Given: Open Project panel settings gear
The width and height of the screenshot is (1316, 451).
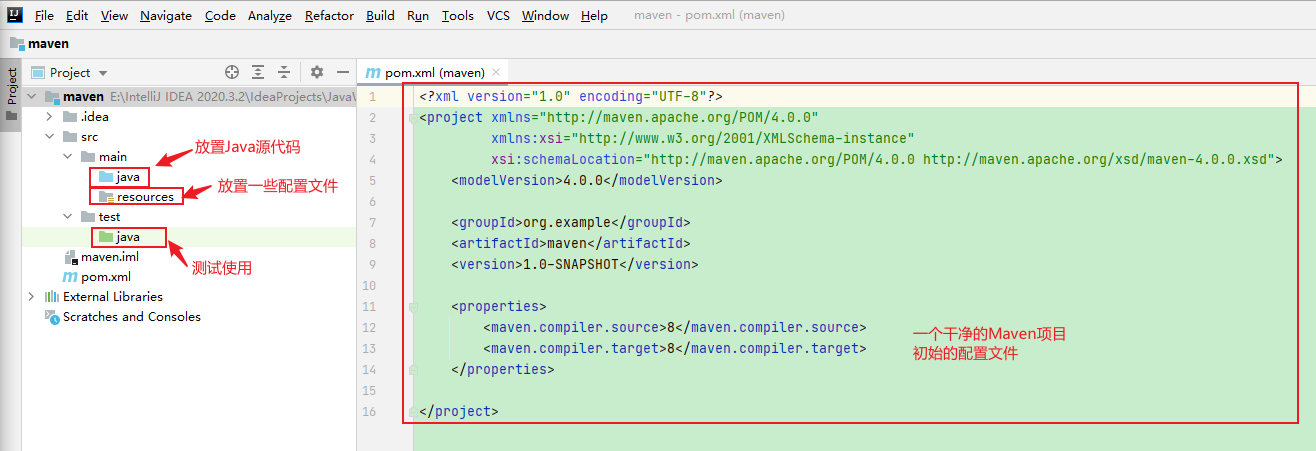Looking at the screenshot, I should [x=317, y=72].
